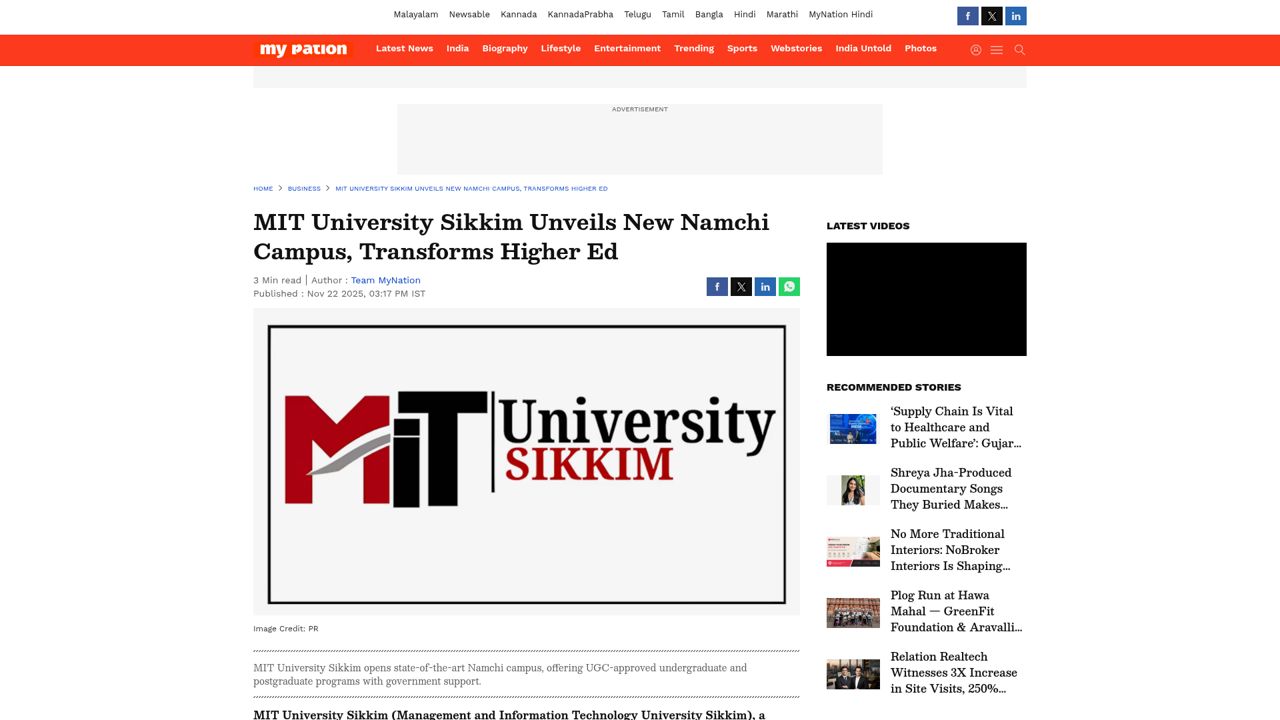Select Bangla language link

click(709, 15)
